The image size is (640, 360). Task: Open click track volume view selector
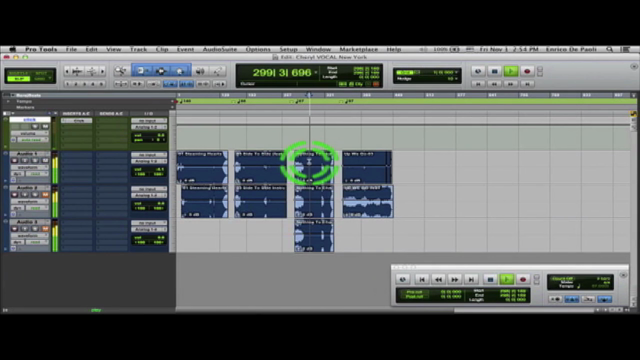pyautogui.click(x=29, y=133)
